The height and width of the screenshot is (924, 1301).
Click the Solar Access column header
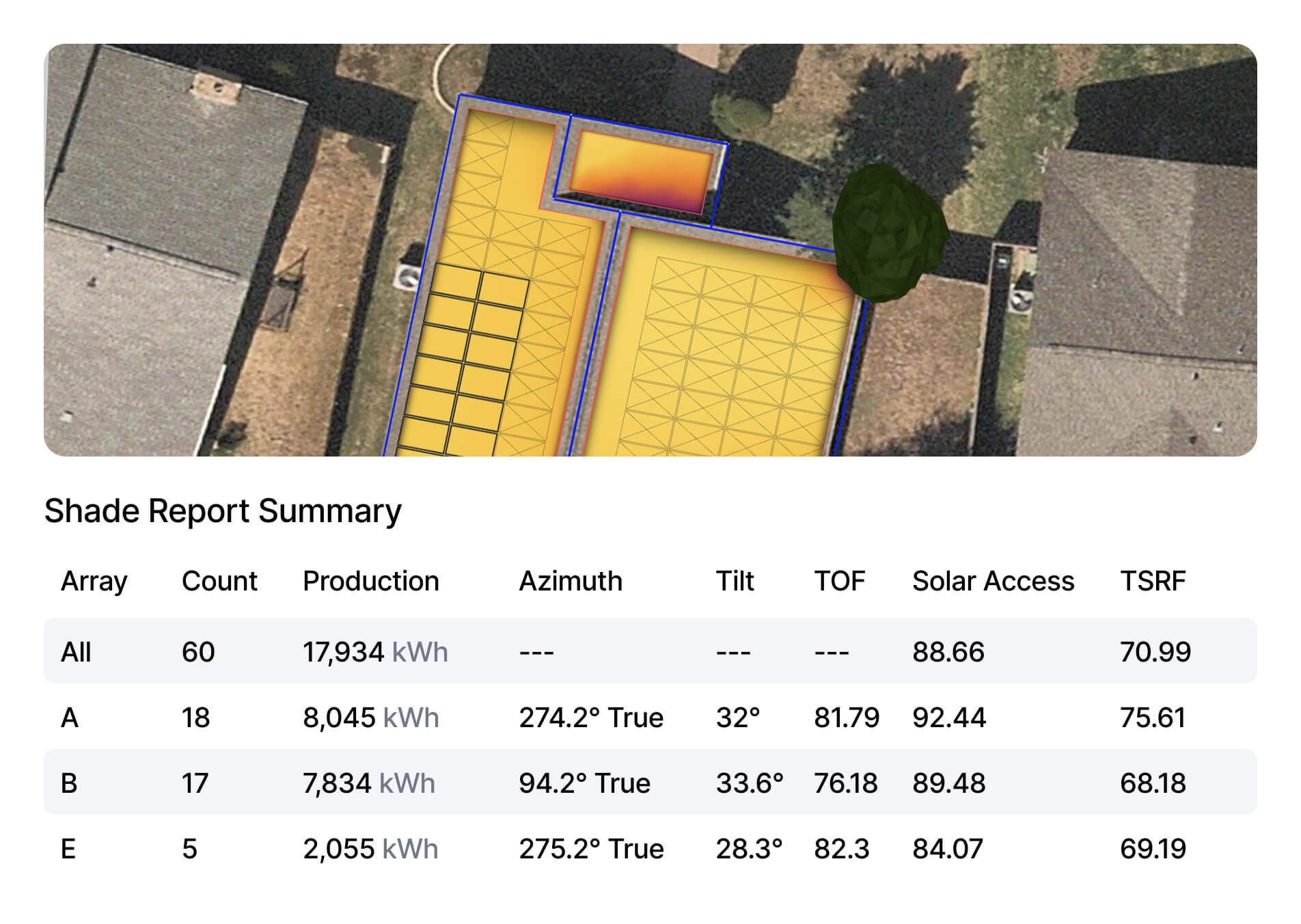click(x=993, y=582)
